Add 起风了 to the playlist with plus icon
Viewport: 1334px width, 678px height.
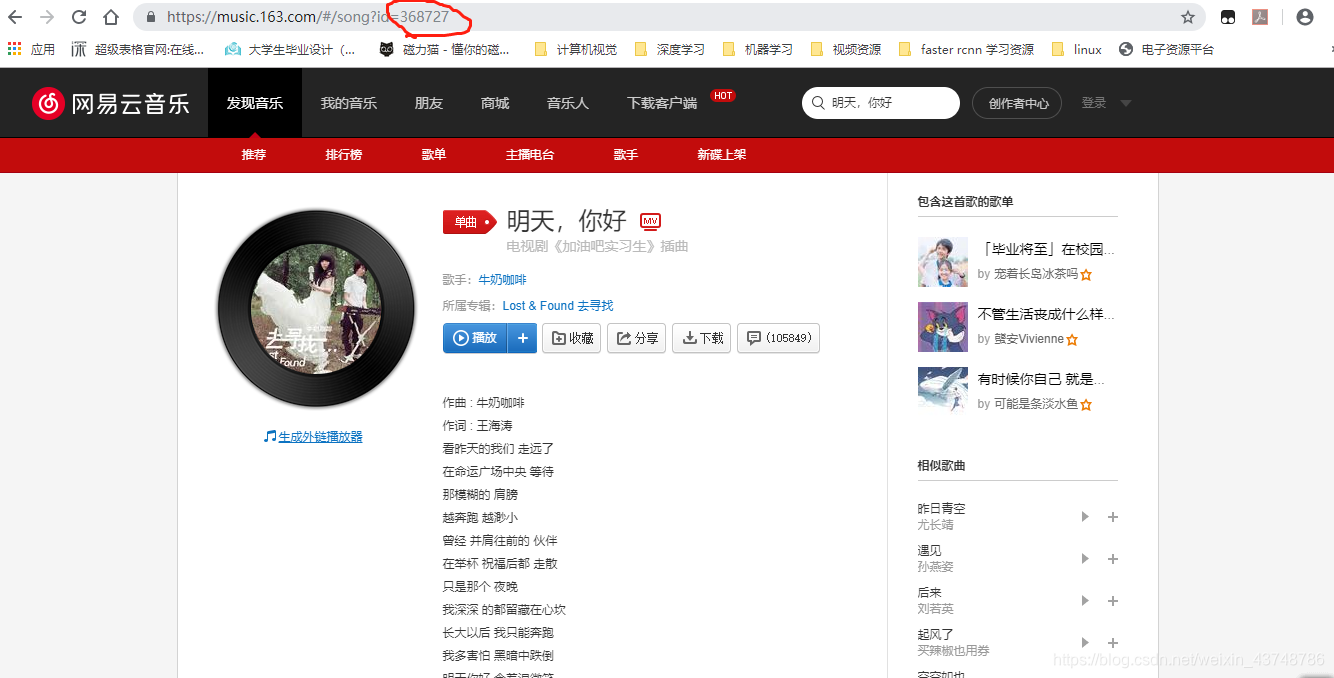[1113, 643]
